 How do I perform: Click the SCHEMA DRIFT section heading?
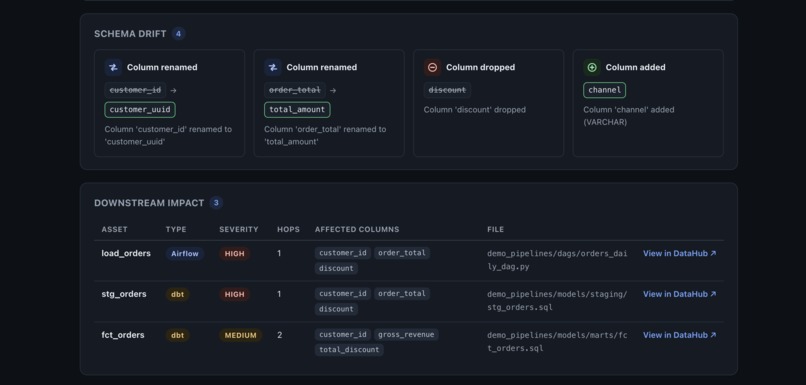pos(130,34)
